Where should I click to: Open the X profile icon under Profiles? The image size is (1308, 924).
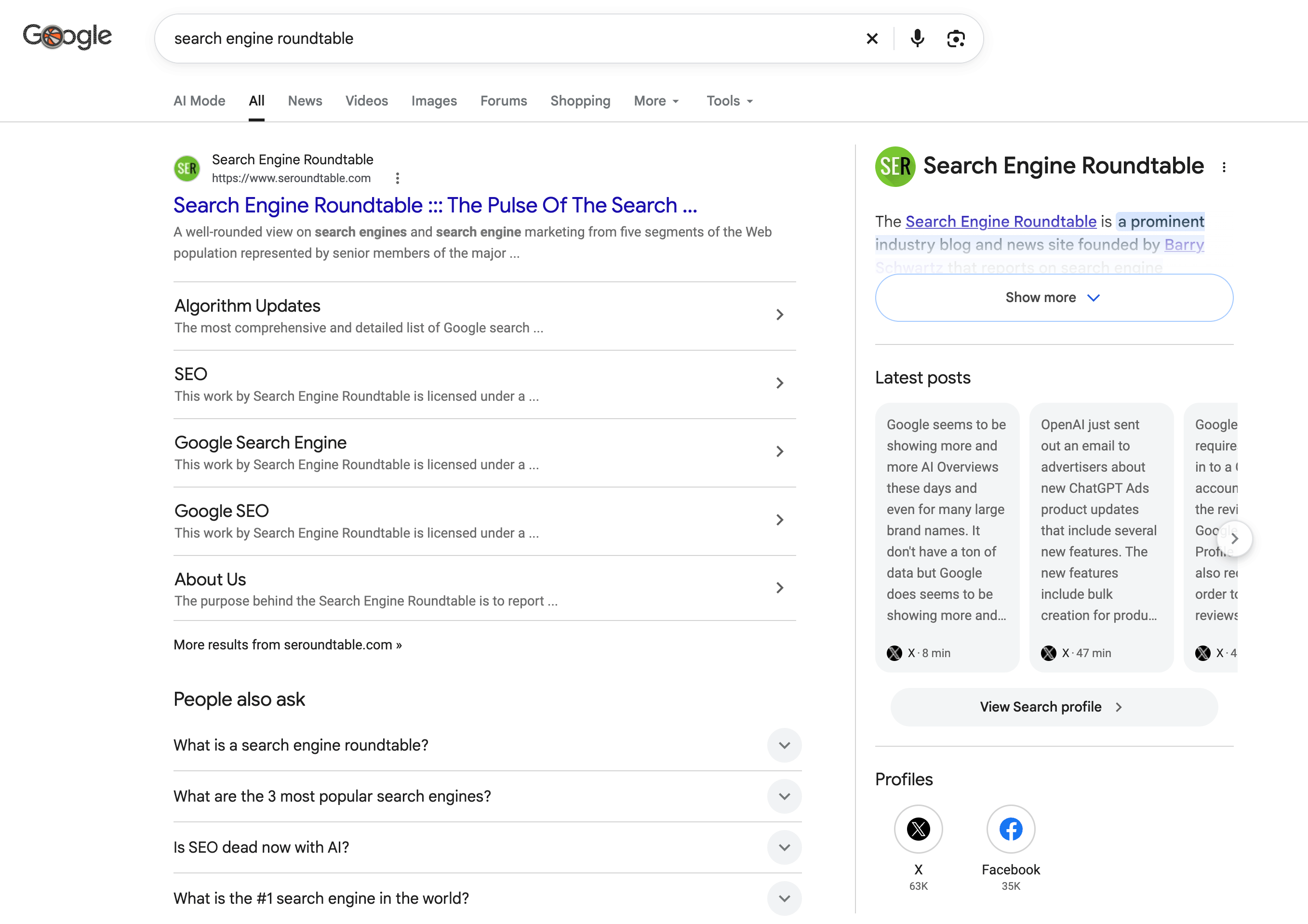[x=918, y=829]
